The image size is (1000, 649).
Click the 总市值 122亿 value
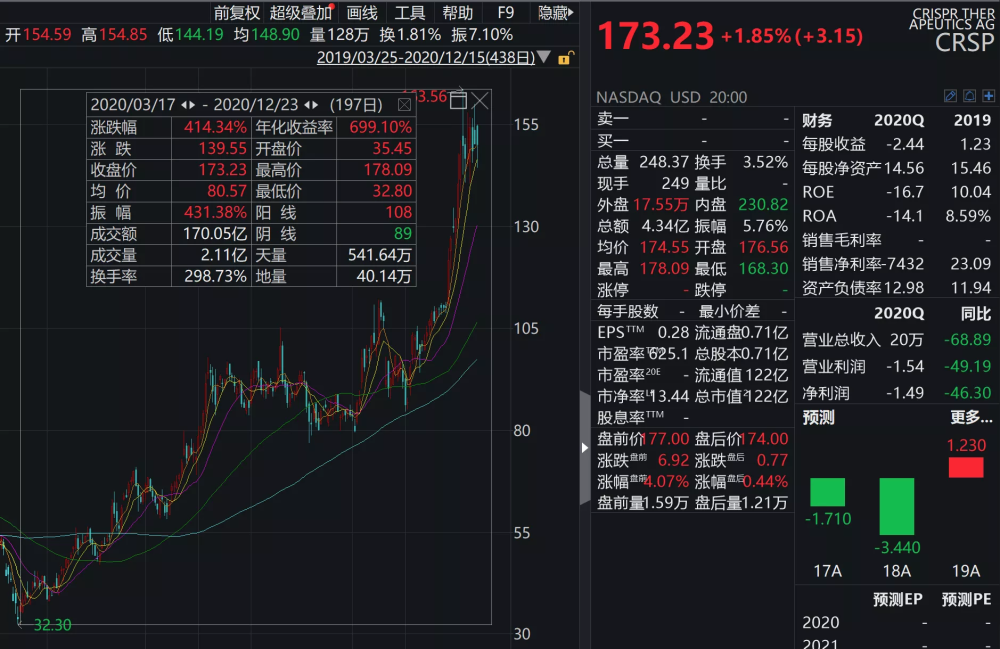(768, 396)
